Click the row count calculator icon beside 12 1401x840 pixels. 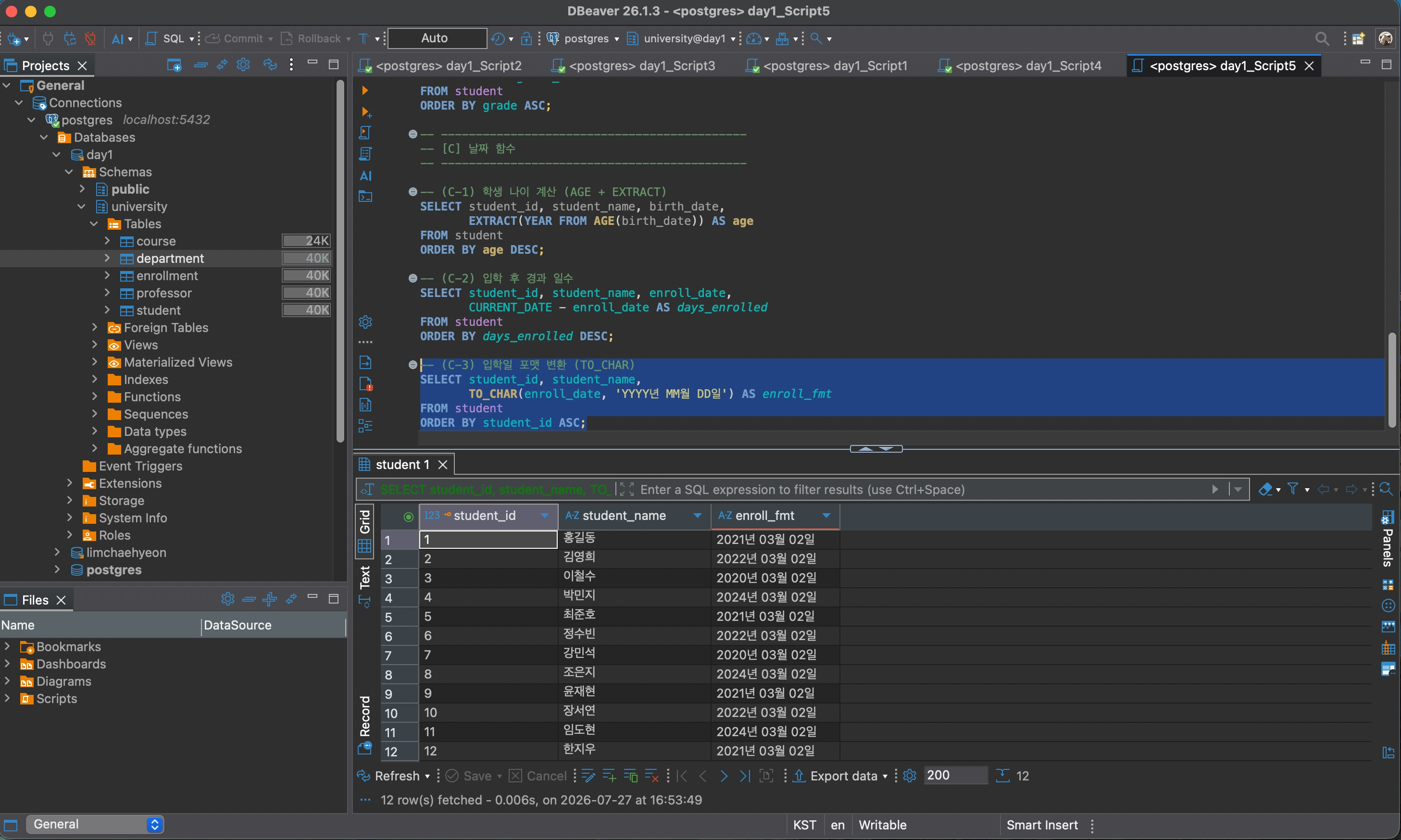click(1002, 776)
